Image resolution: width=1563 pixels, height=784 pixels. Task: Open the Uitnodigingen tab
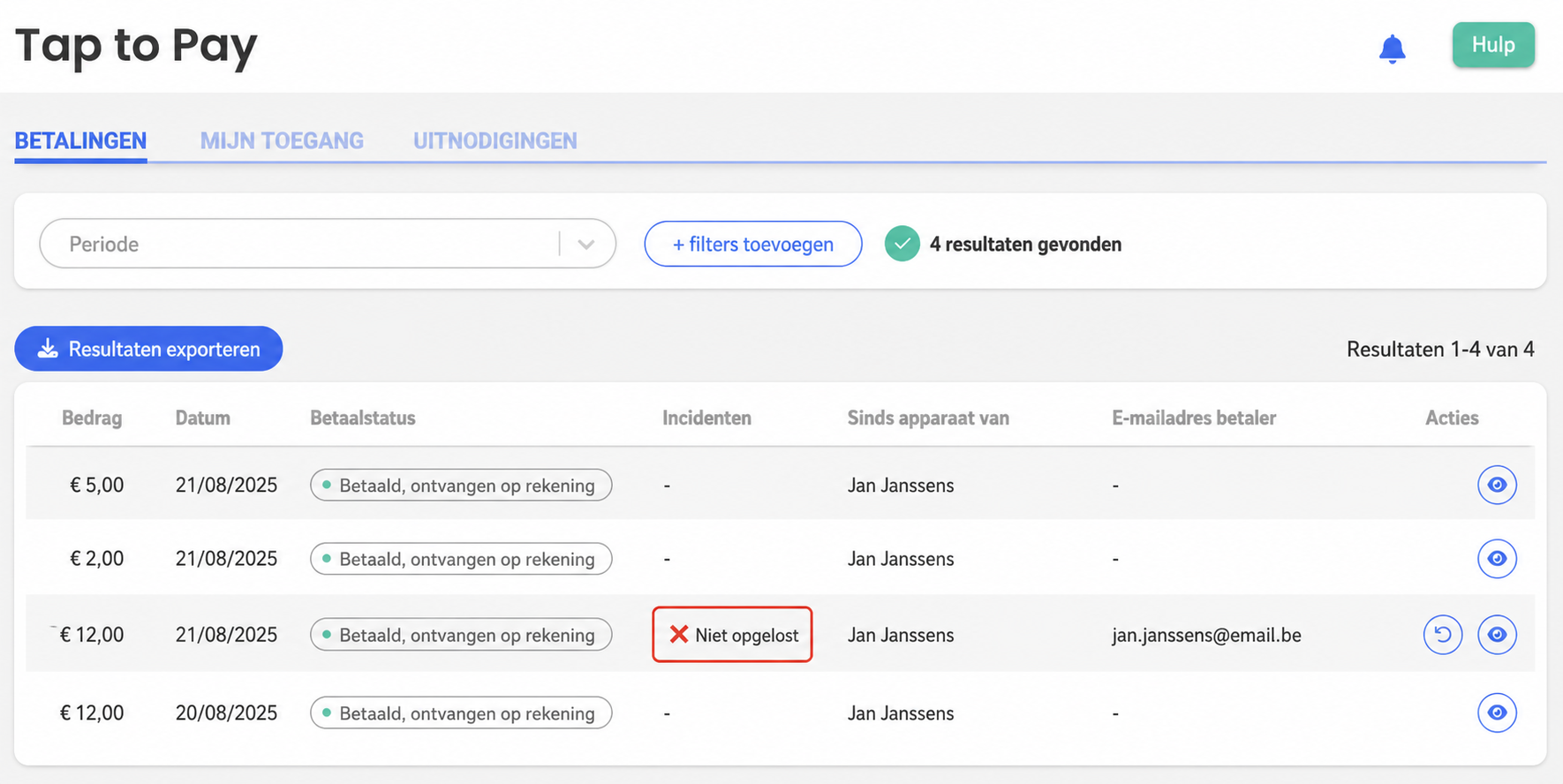[495, 141]
